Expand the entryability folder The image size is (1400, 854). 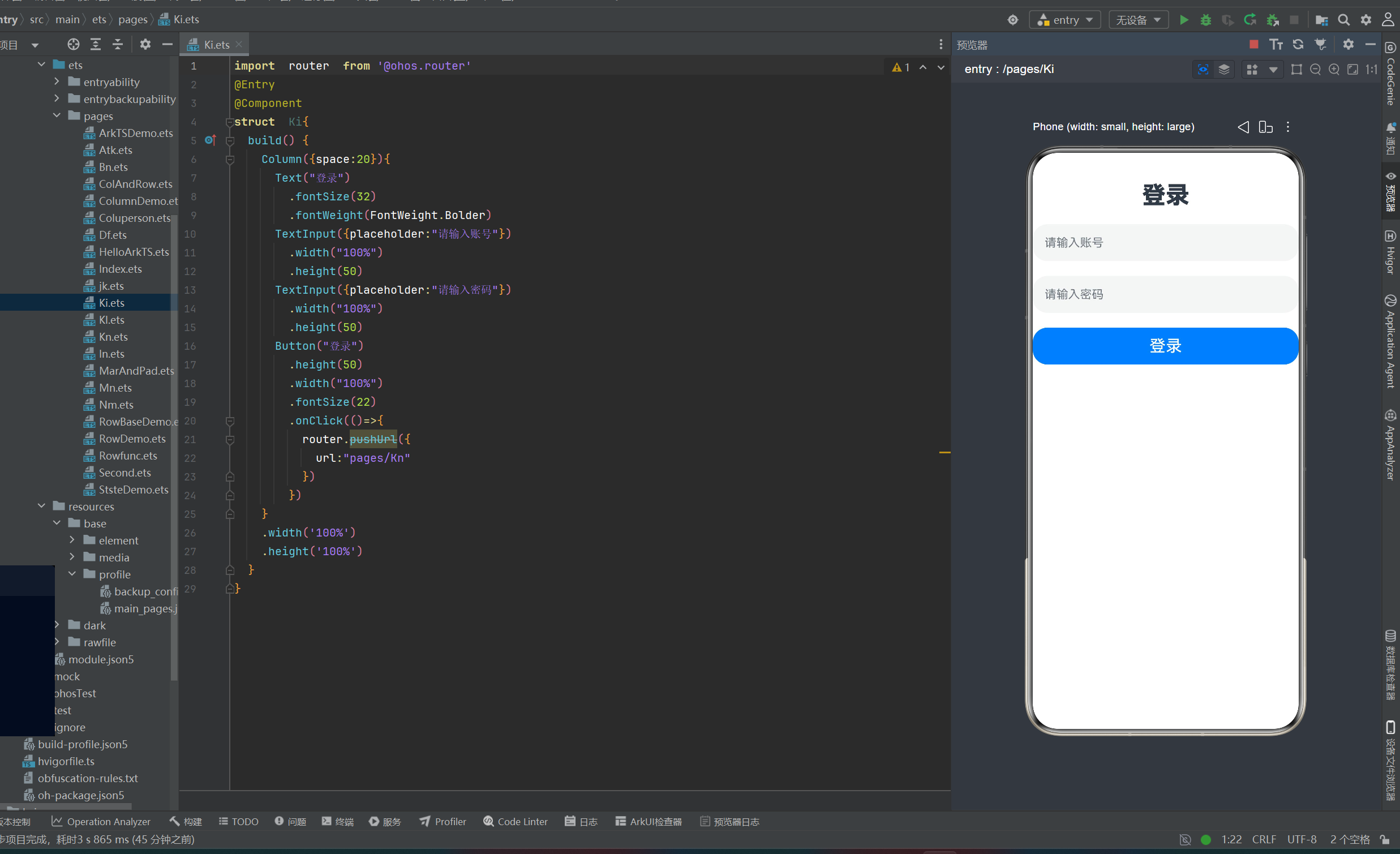[x=57, y=82]
